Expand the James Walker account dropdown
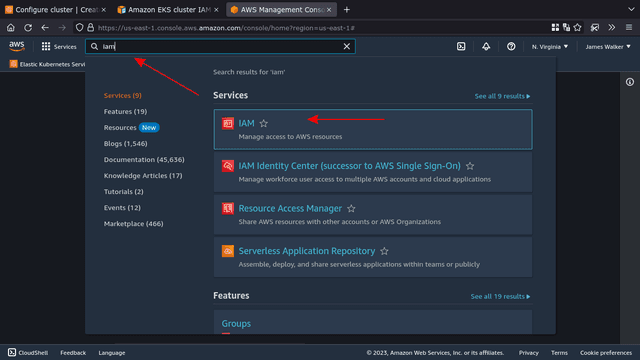The width and height of the screenshot is (640, 360). point(608,47)
